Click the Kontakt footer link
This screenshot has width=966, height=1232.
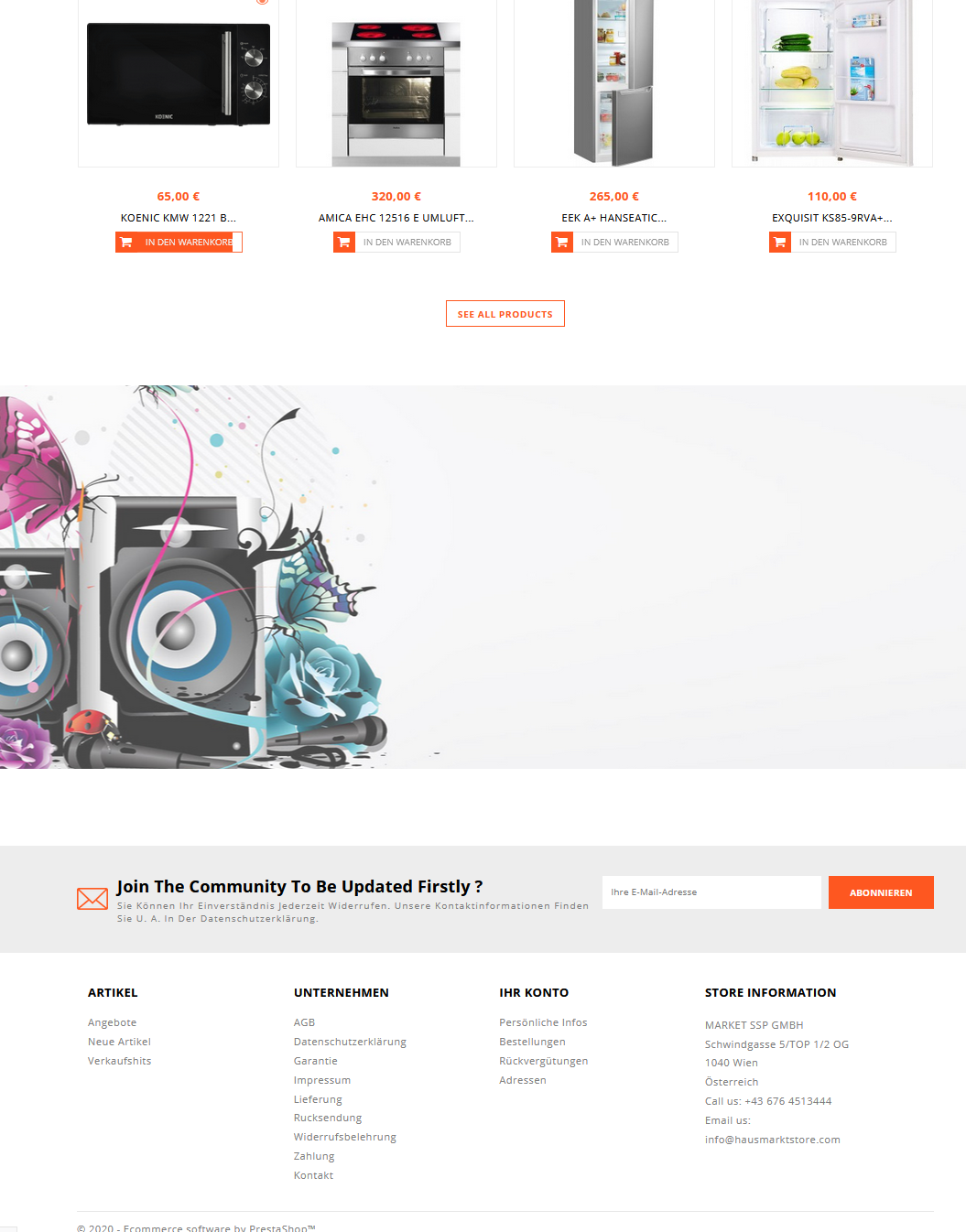pyautogui.click(x=313, y=1175)
